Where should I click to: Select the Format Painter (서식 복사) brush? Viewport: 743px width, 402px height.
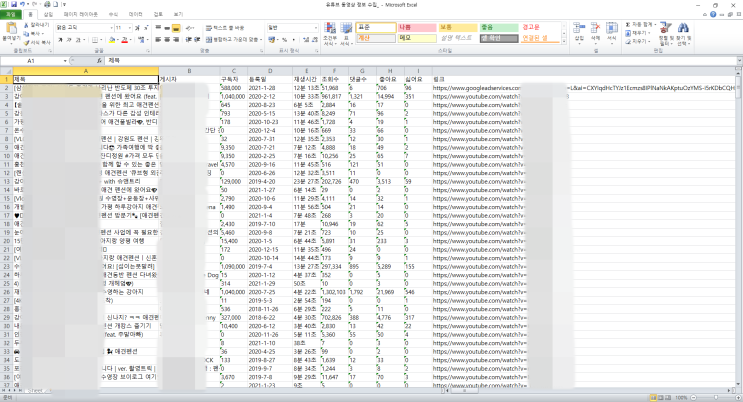tap(26, 42)
